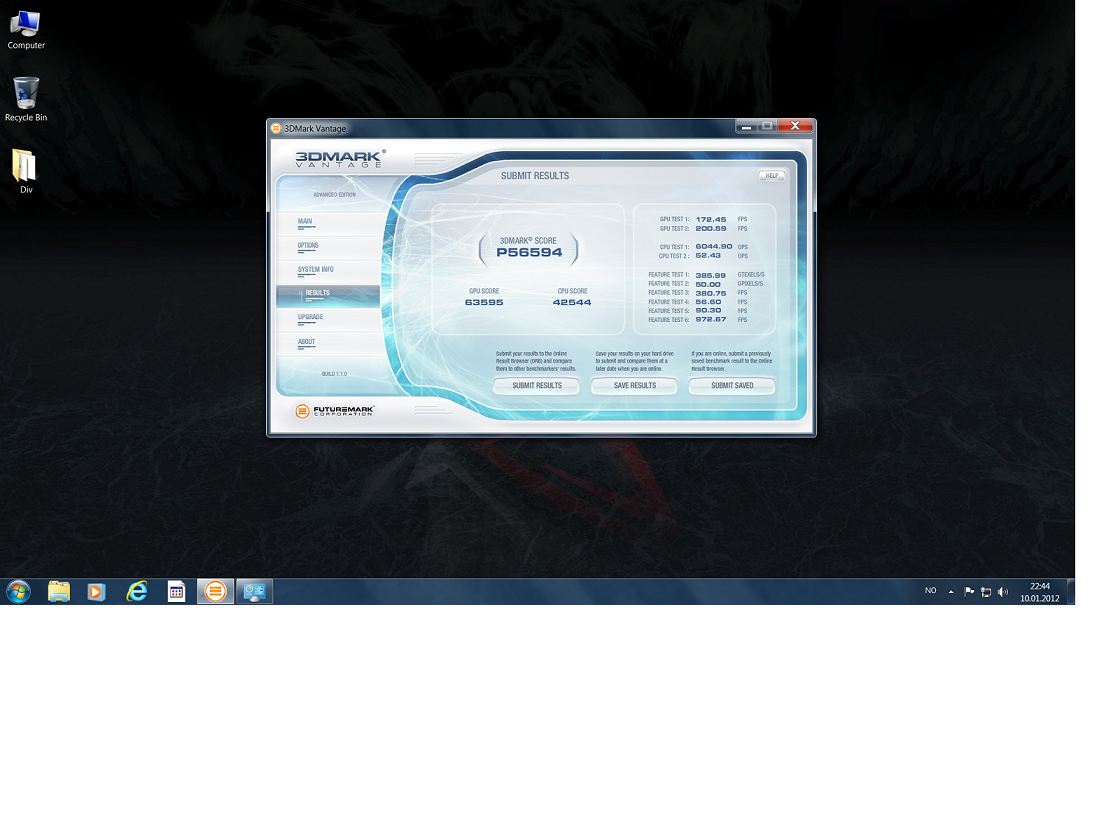The height and width of the screenshot is (840, 1120).
Task: Show hidden system tray icons
Action: point(951,591)
